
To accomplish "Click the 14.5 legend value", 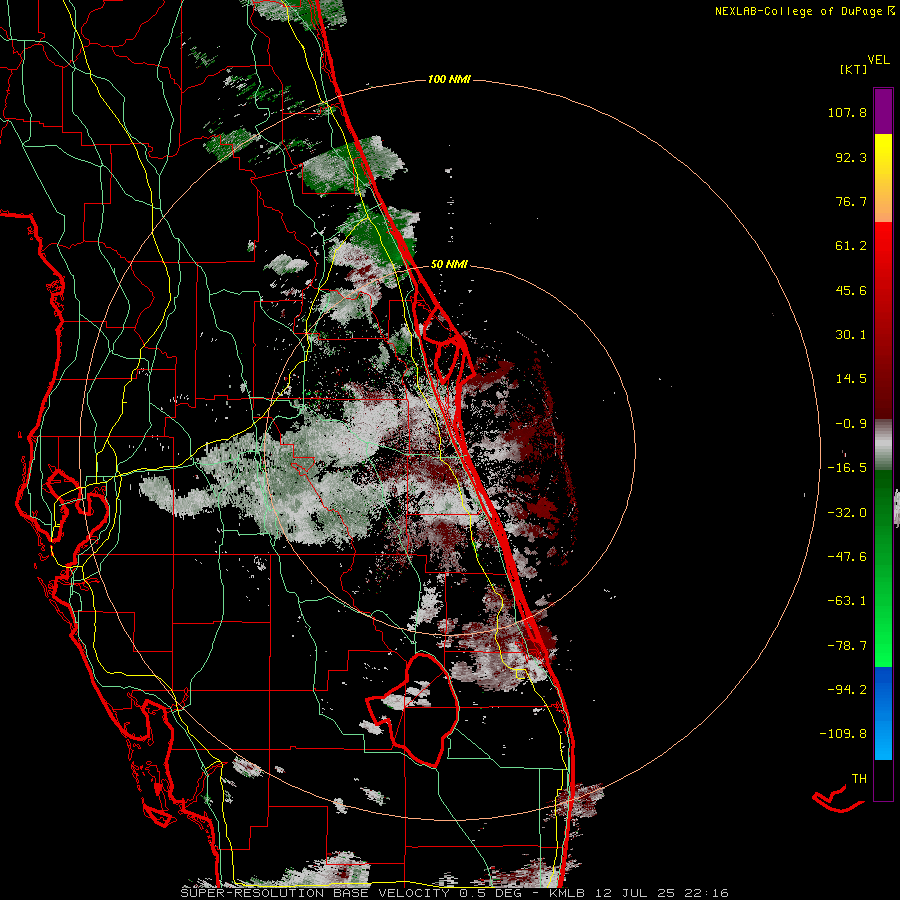I will pos(851,379).
